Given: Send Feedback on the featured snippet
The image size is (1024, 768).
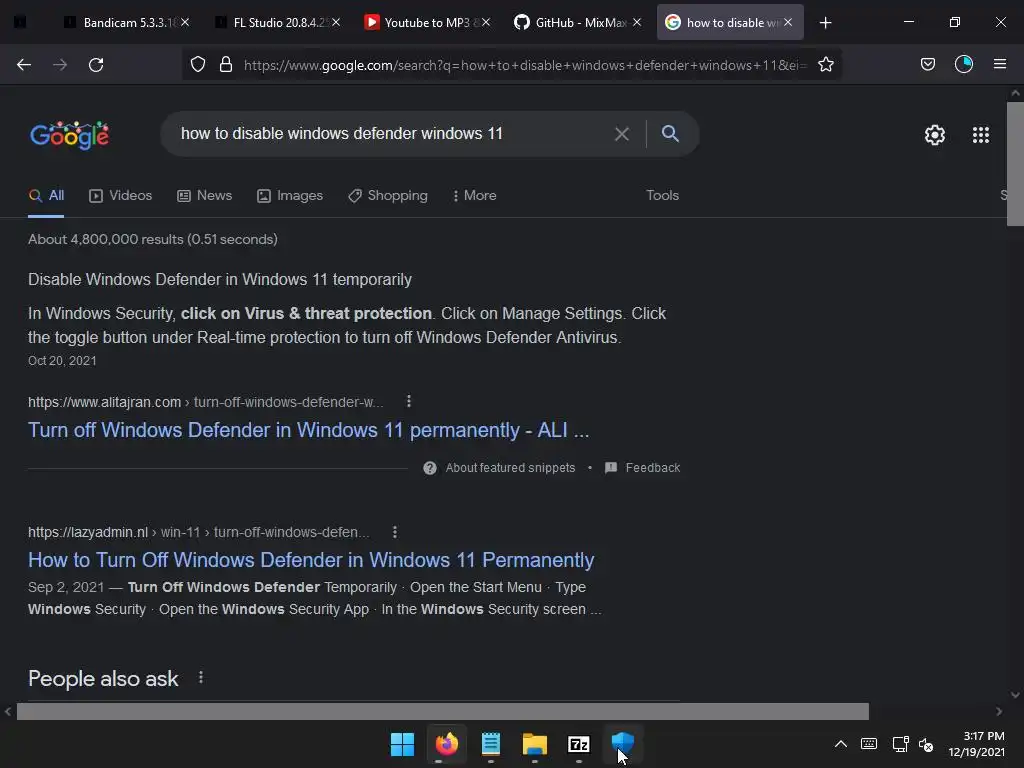Looking at the screenshot, I should [x=643, y=468].
